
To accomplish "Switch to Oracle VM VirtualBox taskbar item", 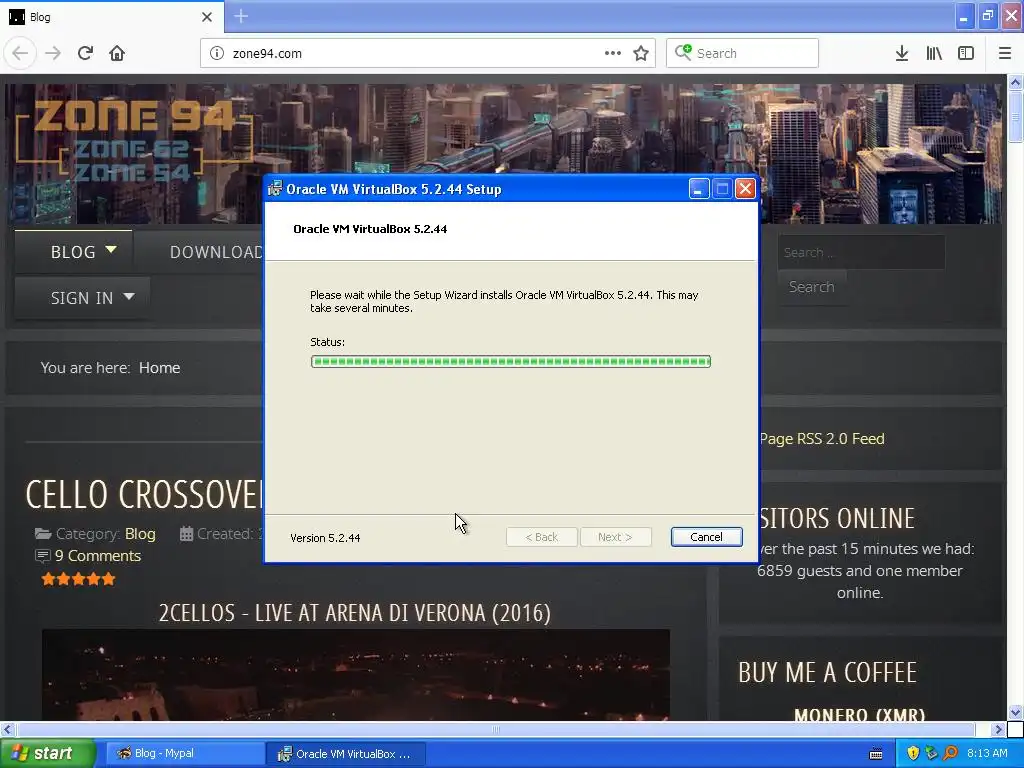I will 346,754.
